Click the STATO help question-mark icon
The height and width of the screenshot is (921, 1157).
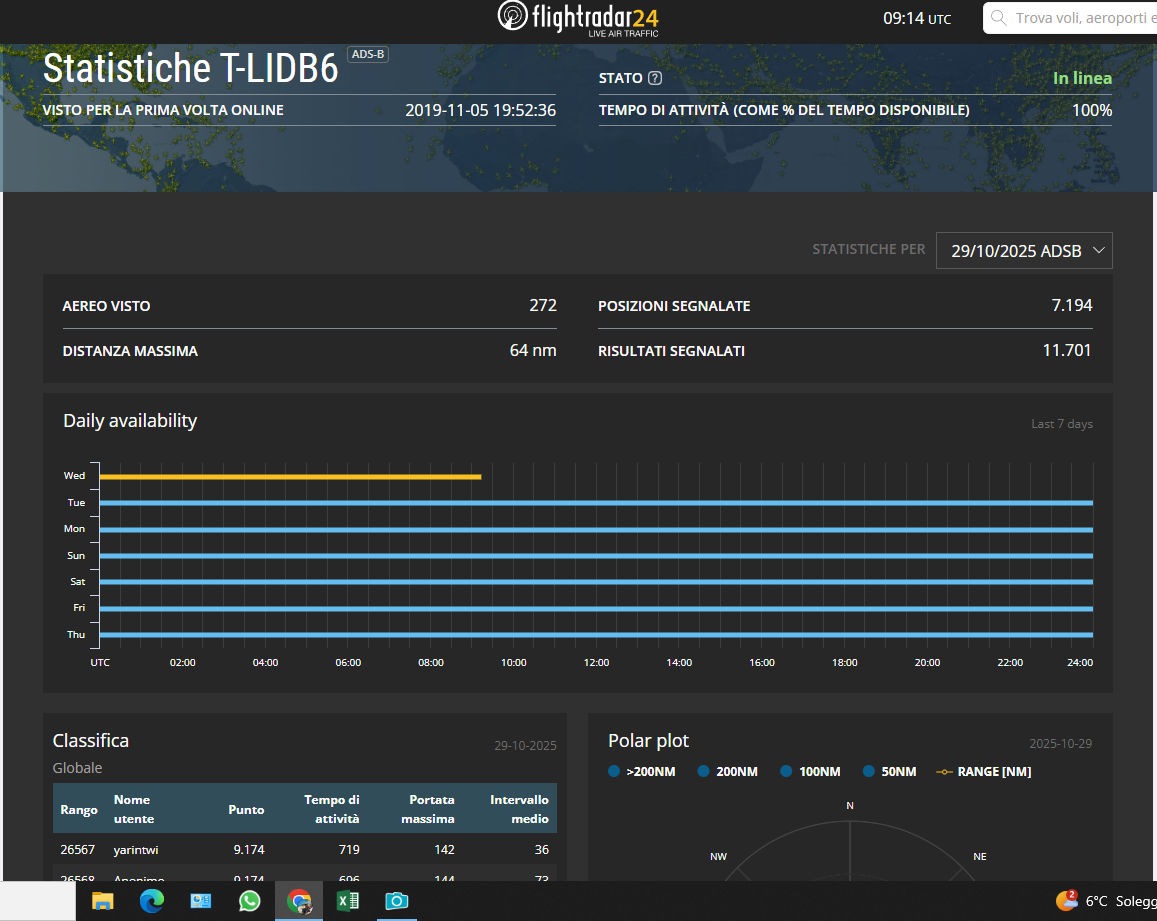point(655,78)
